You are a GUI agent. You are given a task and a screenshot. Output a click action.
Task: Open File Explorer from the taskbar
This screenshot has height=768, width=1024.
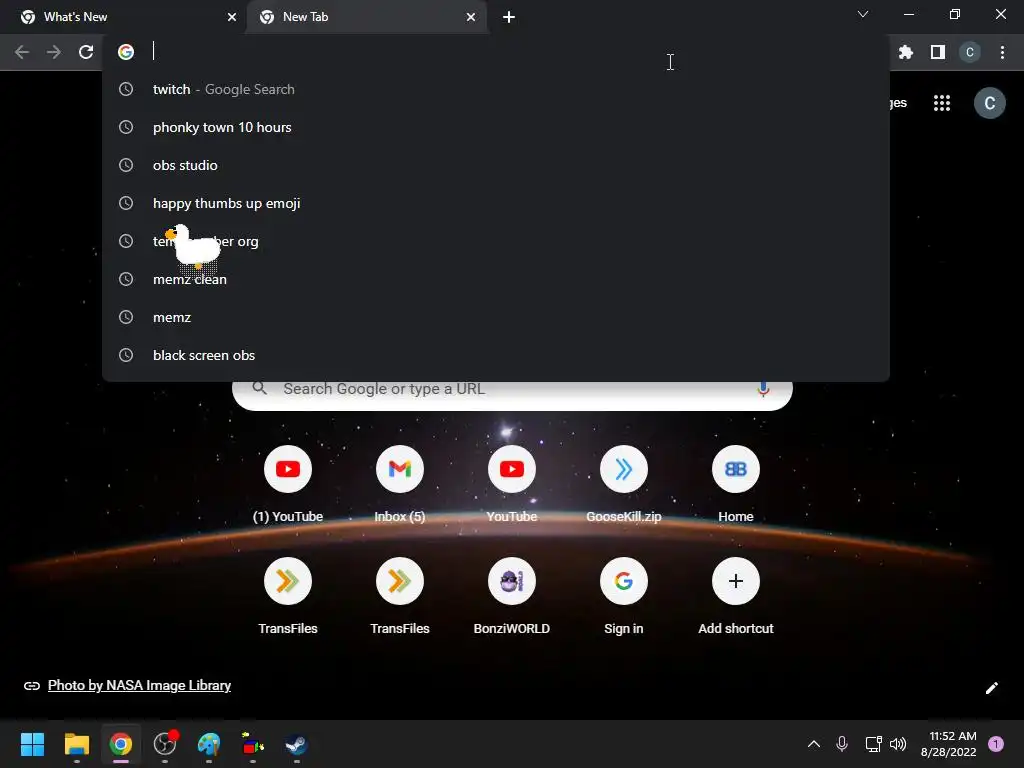(76, 744)
